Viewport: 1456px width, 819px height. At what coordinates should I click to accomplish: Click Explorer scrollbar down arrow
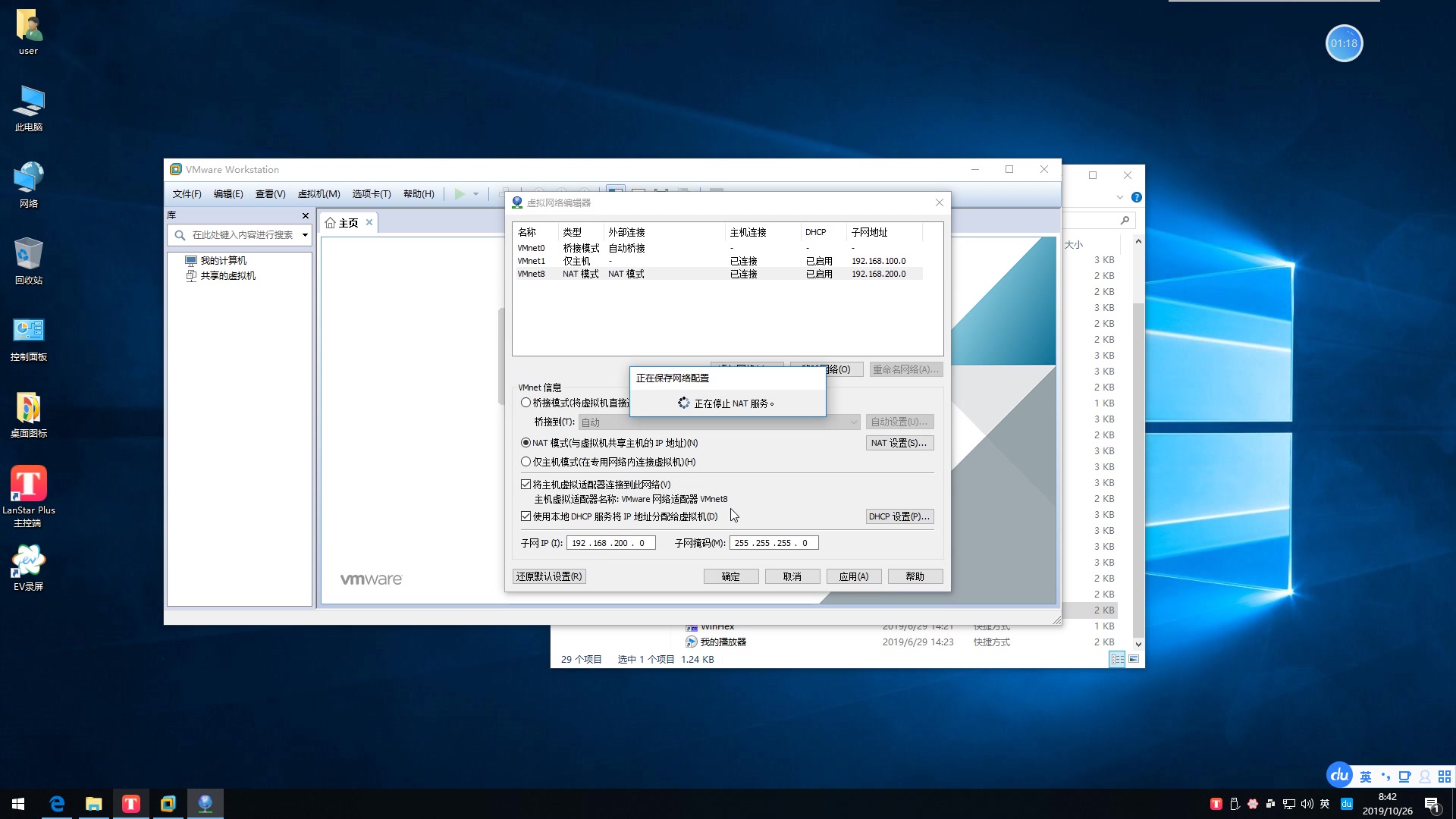point(1138,644)
